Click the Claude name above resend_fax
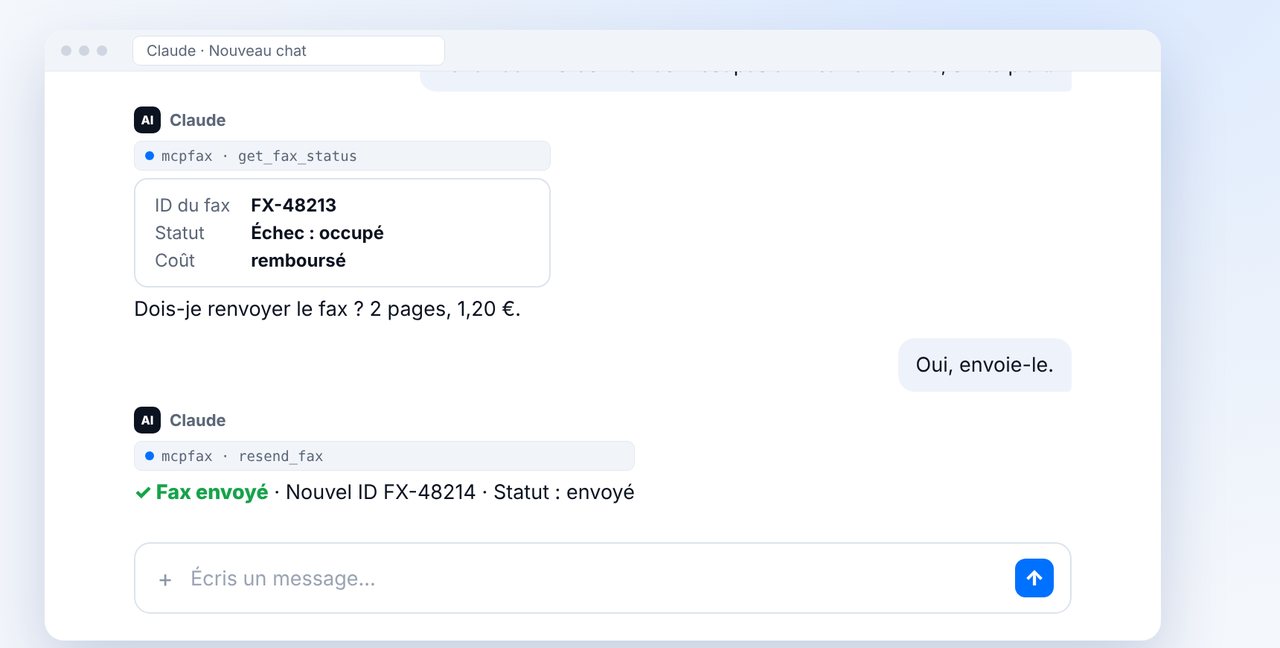 click(197, 420)
